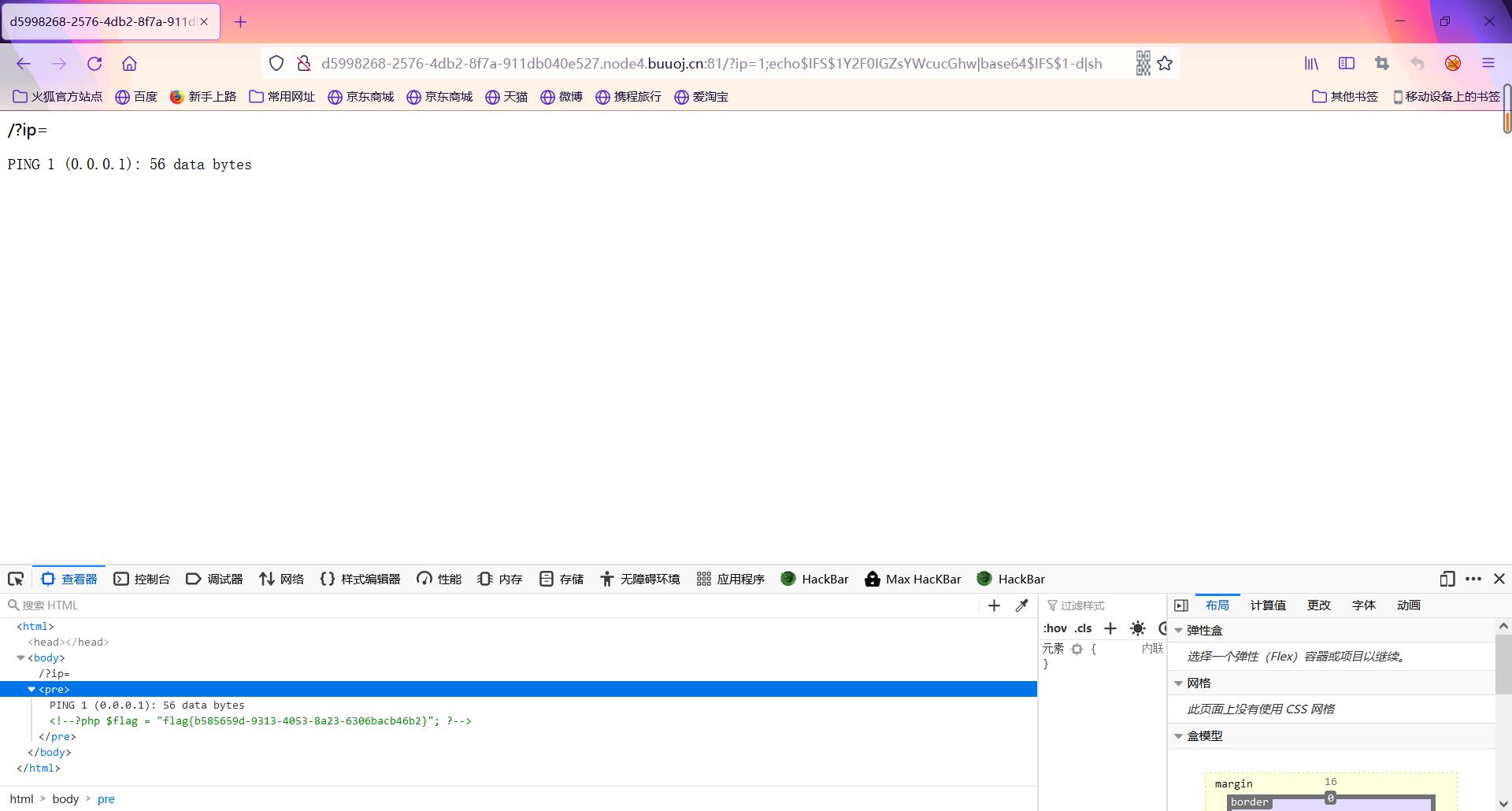Open tracking protection shield info

276,64
